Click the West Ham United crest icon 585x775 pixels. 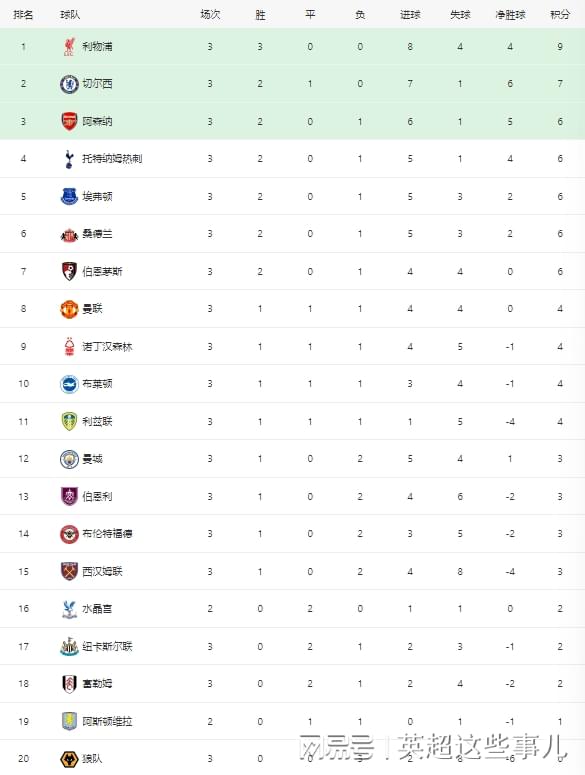tap(69, 571)
